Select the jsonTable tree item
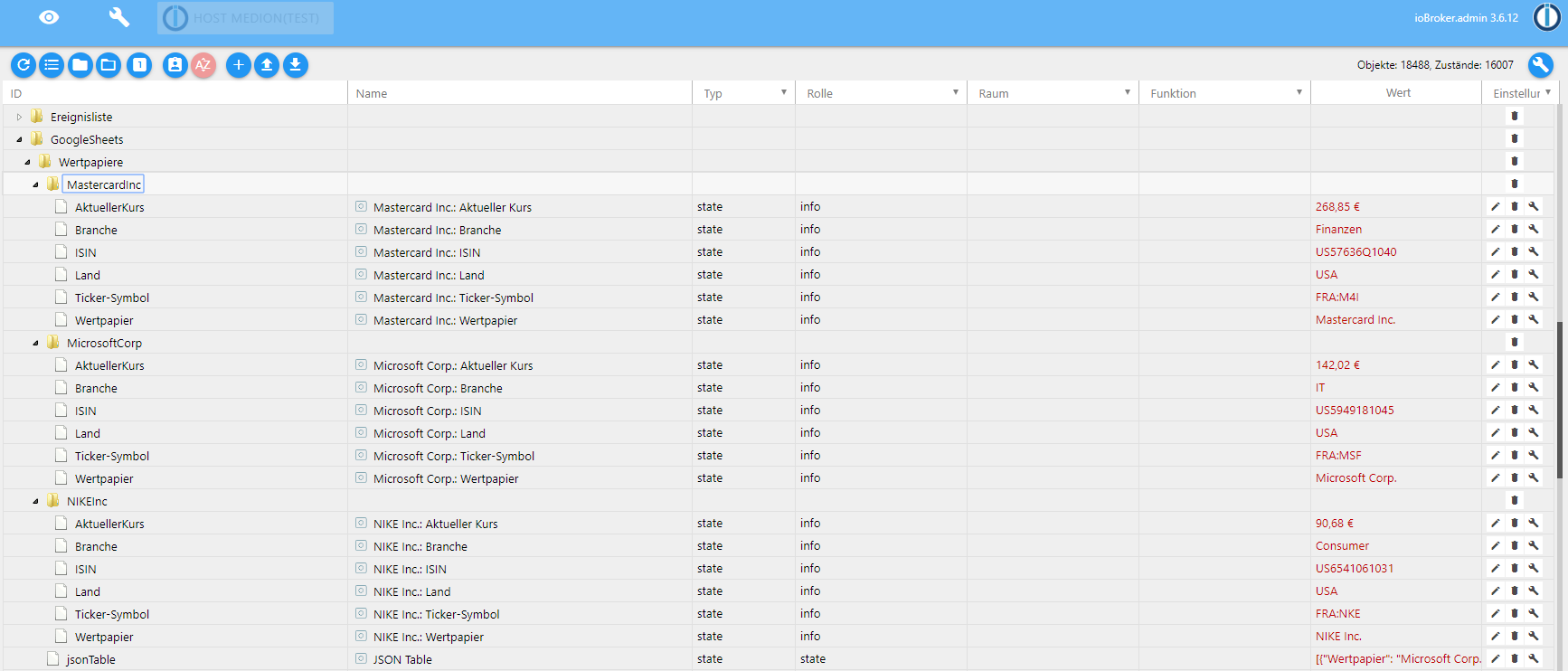Viewport: 1568px width, 671px height. (90, 659)
